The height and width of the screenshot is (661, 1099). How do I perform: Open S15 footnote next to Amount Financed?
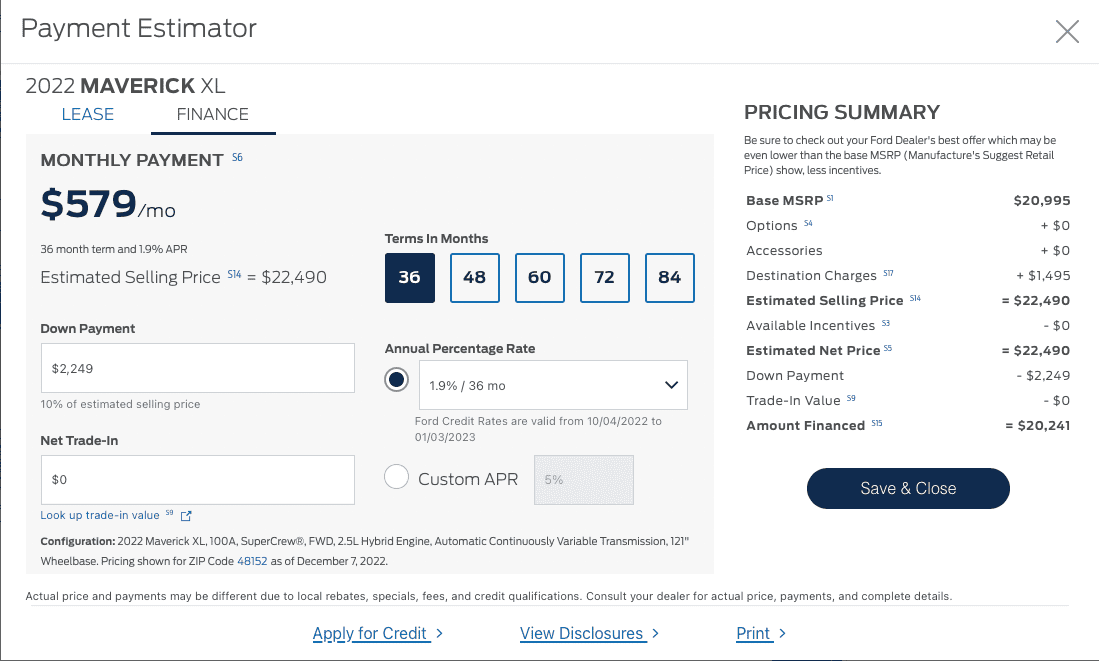point(877,423)
